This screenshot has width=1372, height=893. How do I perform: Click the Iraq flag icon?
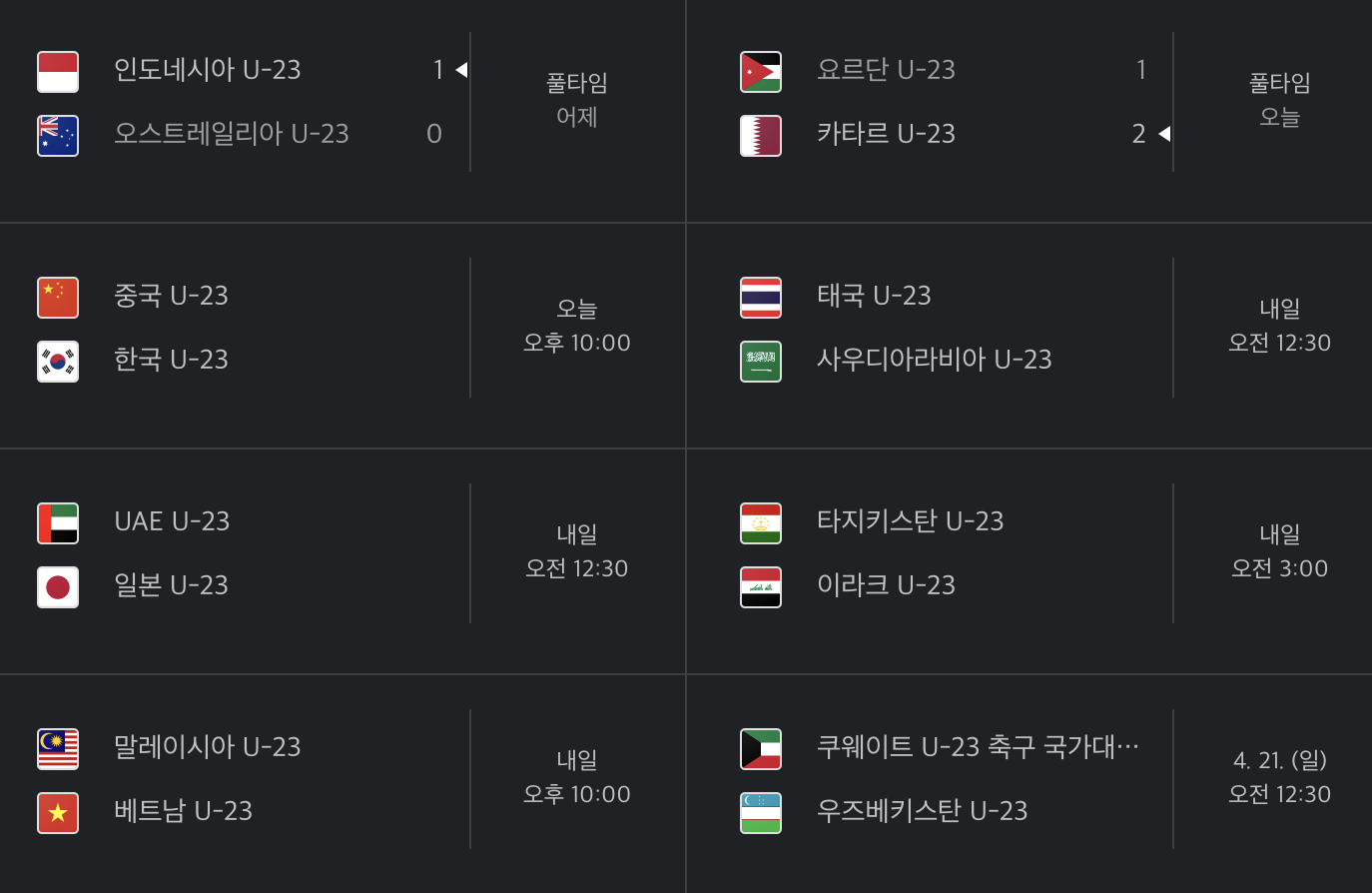coord(761,586)
